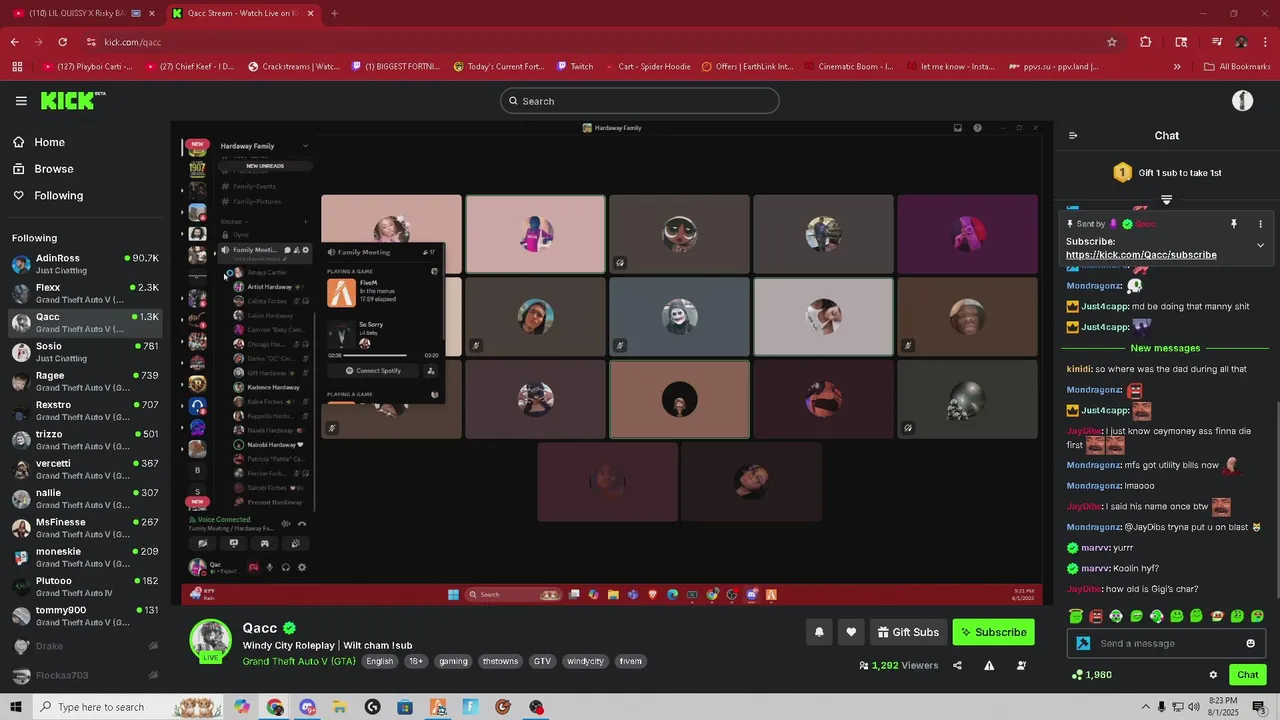Open AdinRoss channel from following list
Viewport: 1280px width, 720px height.
[x=85, y=264]
